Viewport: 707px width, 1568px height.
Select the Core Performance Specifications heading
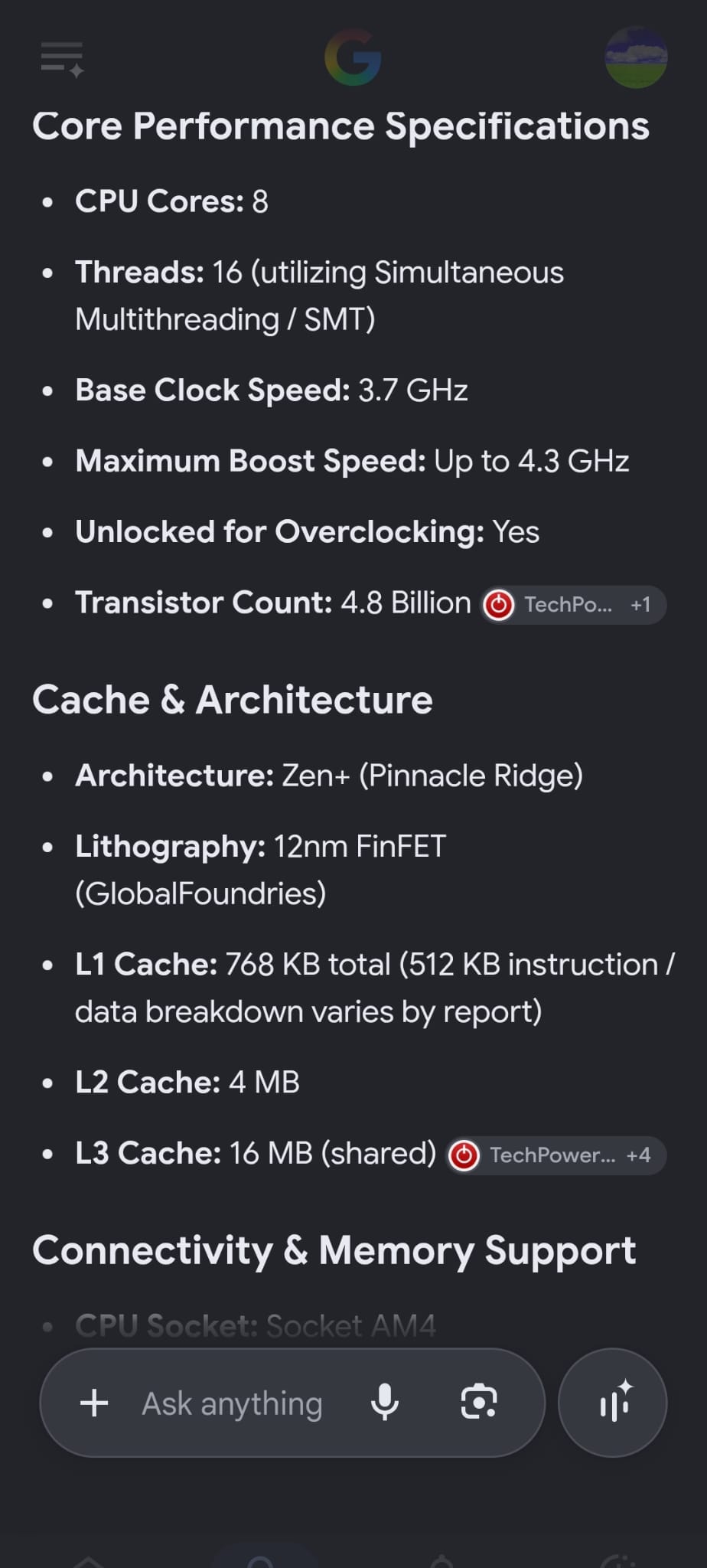coord(340,126)
